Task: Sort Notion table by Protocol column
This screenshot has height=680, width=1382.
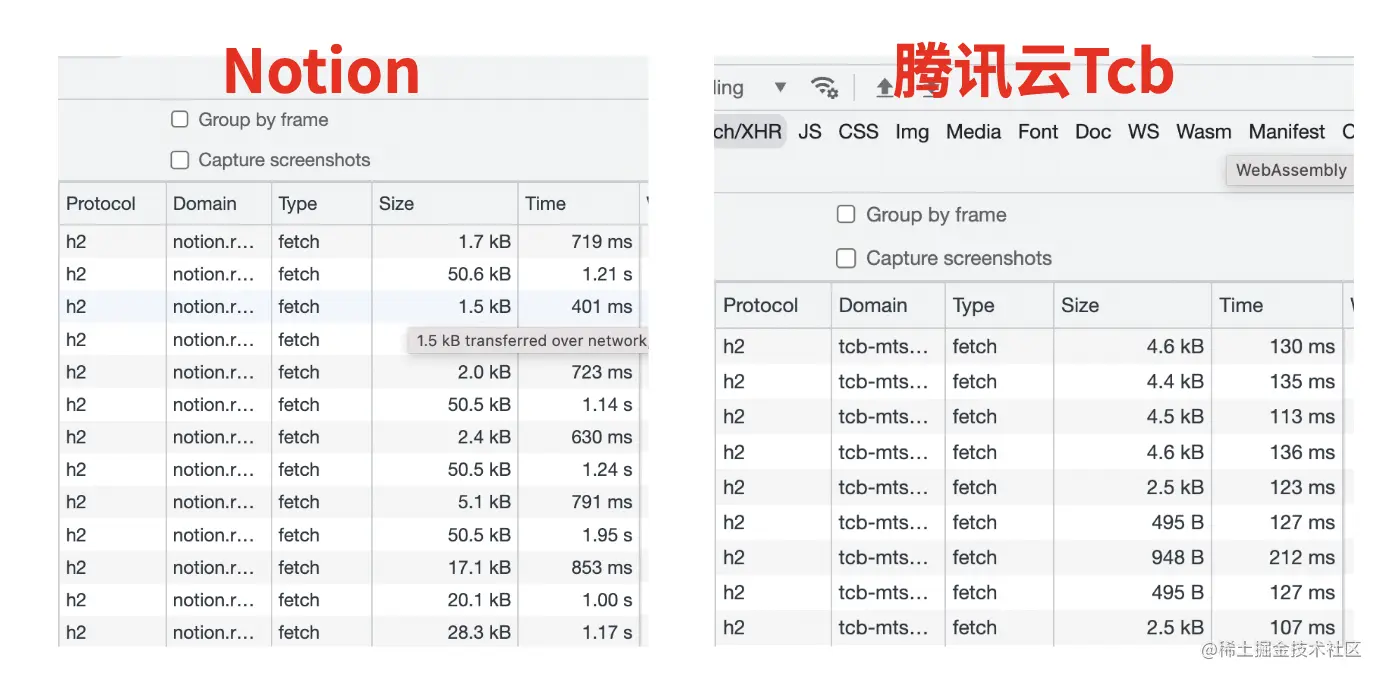Action: pyautogui.click(x=112, y=203)
